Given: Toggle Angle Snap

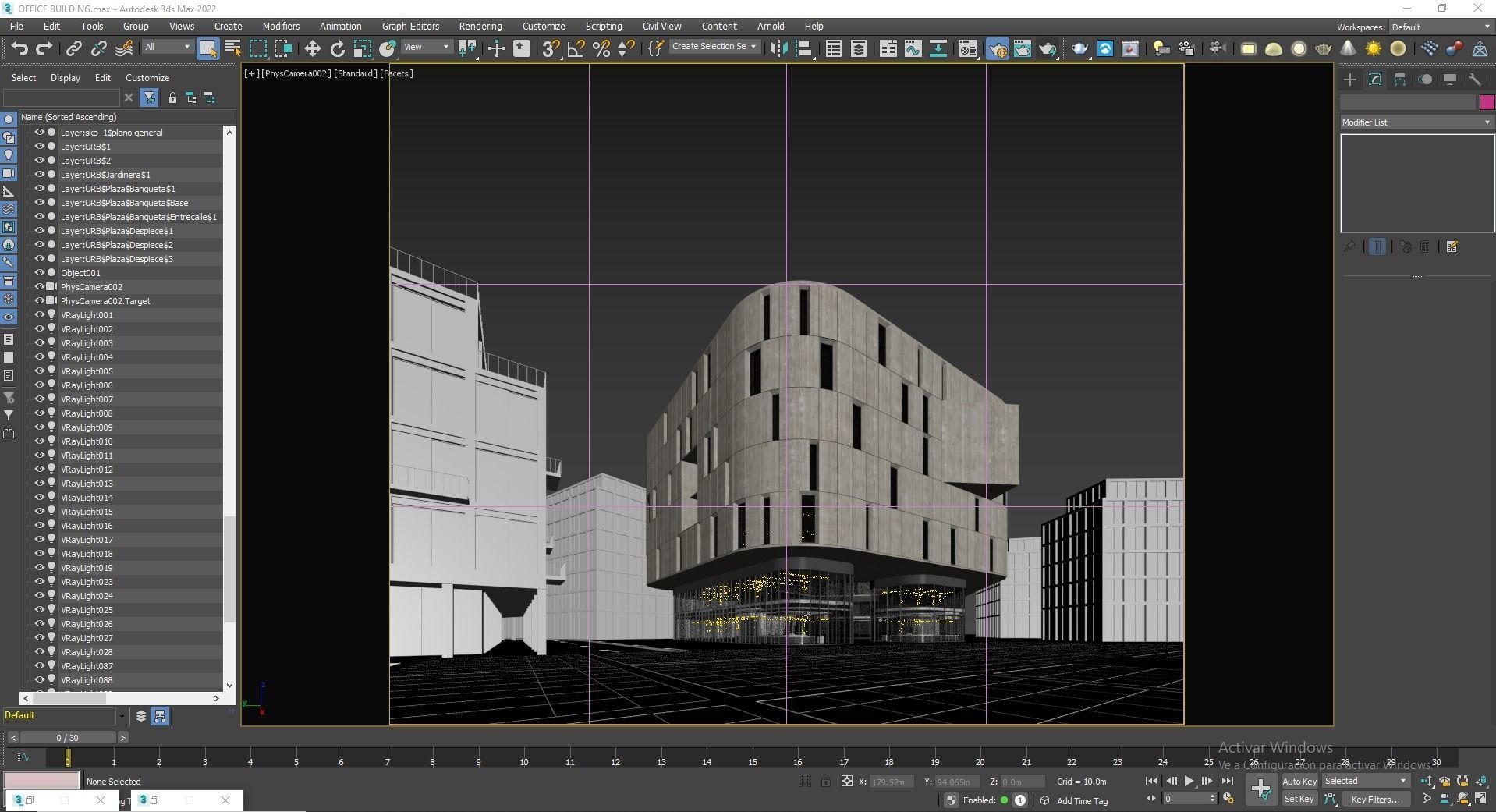Looking at the screenshot, I should [576, 48].
